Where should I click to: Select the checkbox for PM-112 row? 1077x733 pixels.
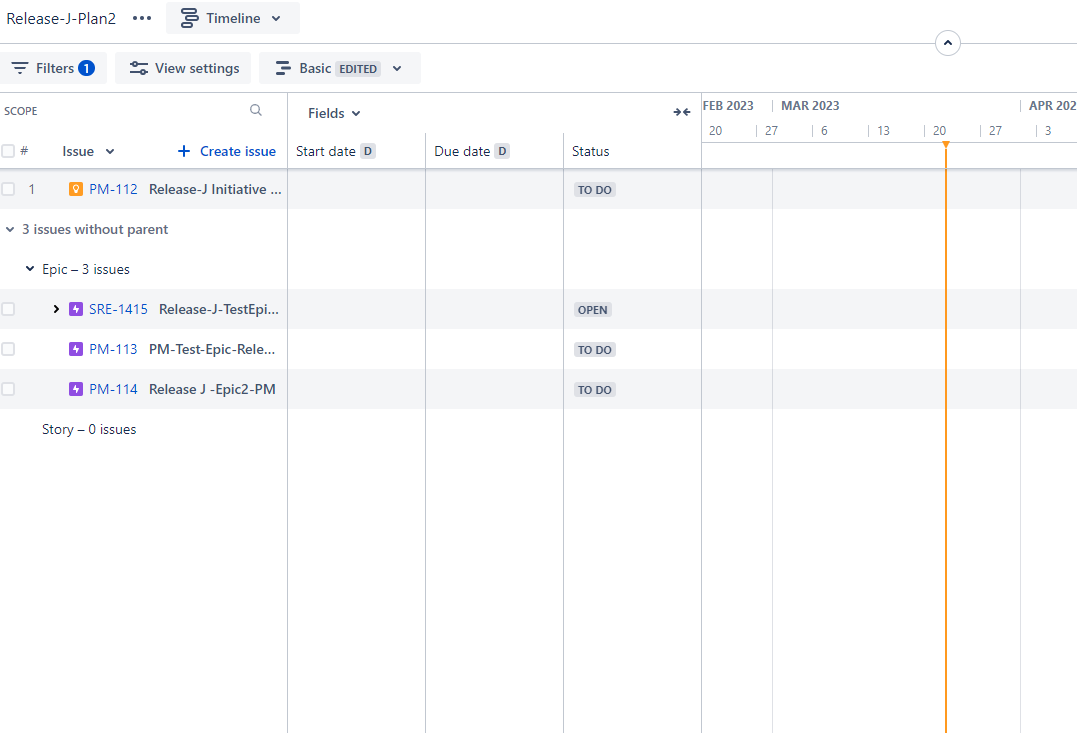pyautogui.click(x=8, y=189)
